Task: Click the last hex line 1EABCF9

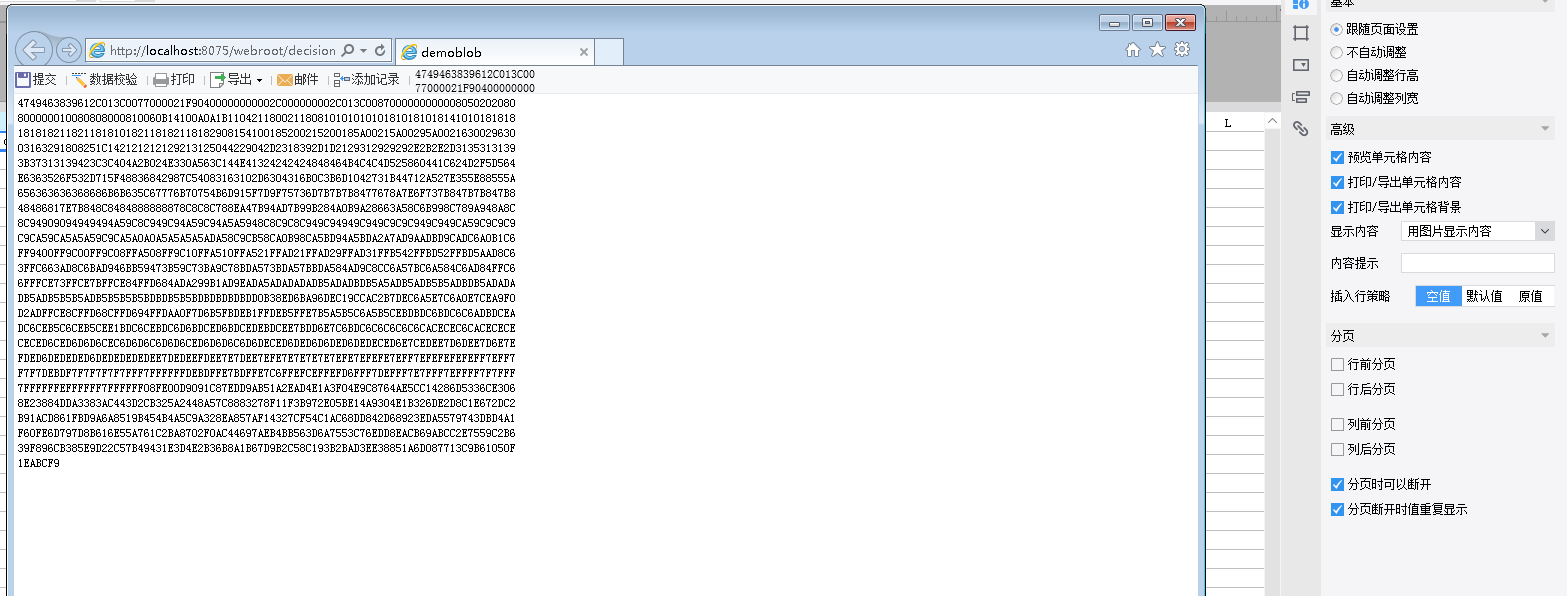Action: point(38,463)
